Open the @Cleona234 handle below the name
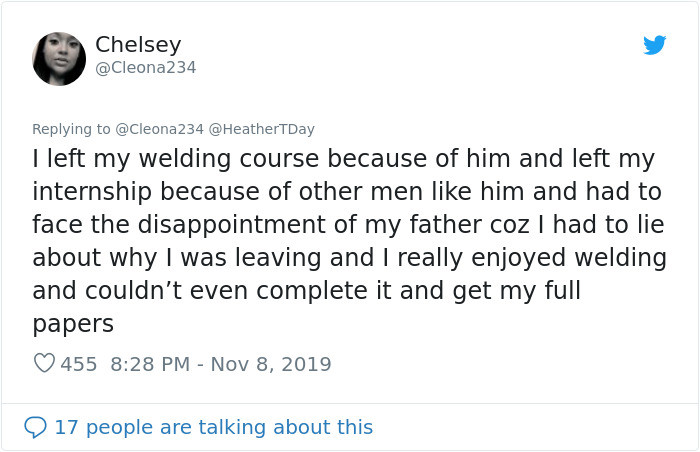Viewport: 700px width, 452px height. point(145,68)
